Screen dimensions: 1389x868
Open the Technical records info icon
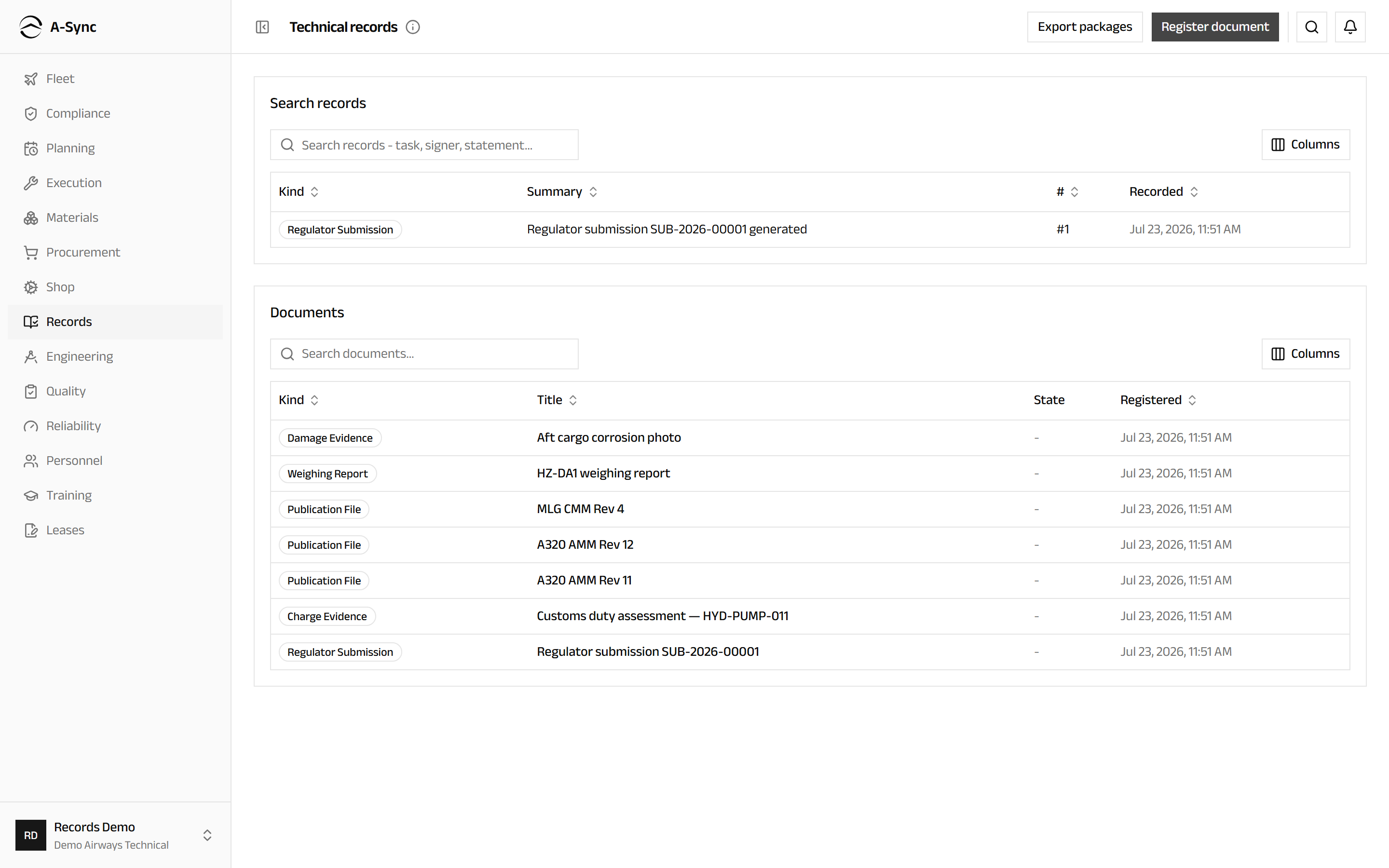413,27
